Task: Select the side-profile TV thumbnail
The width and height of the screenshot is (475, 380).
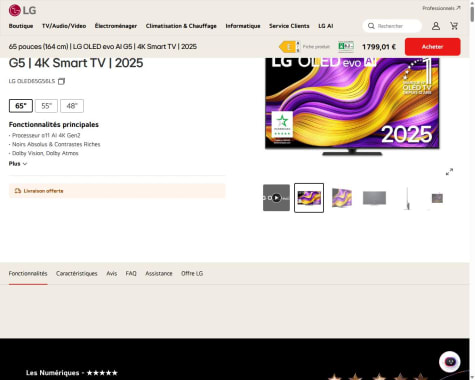Action: pyautogui.click(x=407, y=198)
